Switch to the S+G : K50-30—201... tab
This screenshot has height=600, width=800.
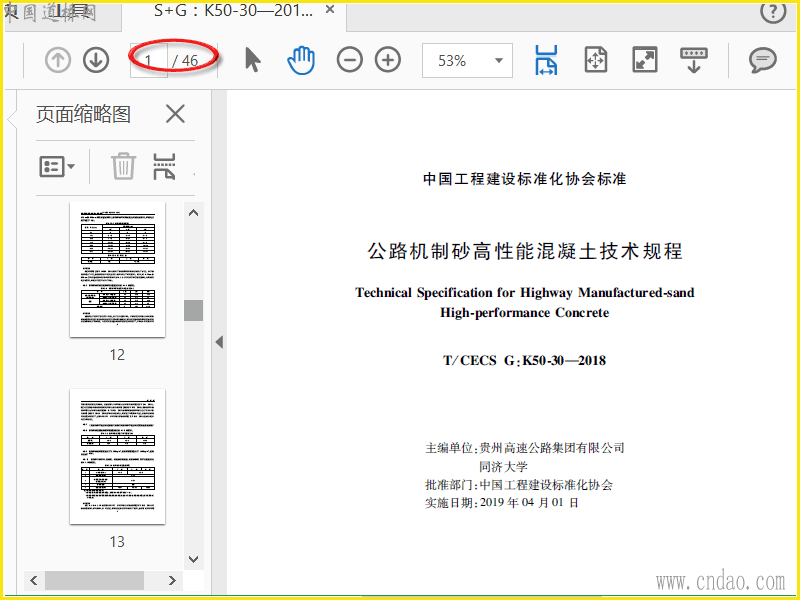coord(234,11)
